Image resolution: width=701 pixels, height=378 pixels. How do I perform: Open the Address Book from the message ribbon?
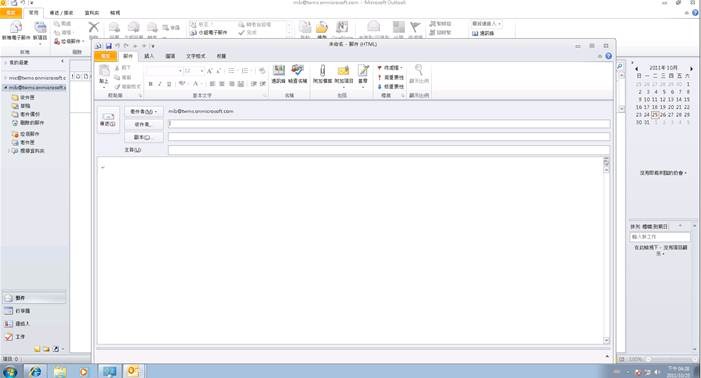pos(279,74)
